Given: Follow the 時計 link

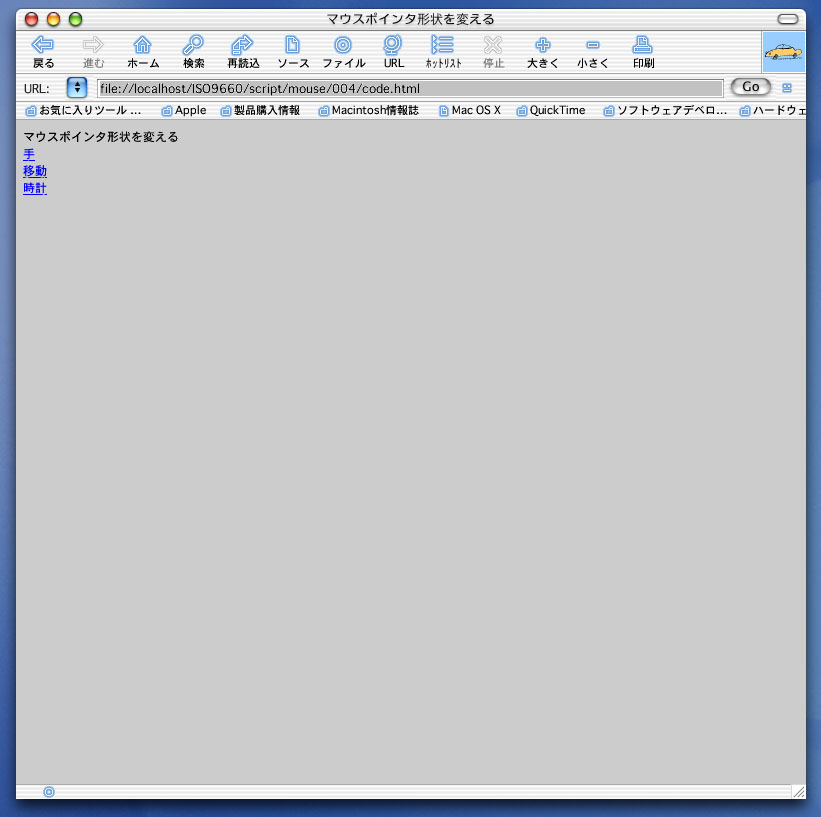Looking at the screenshot, I should point(35,188).
